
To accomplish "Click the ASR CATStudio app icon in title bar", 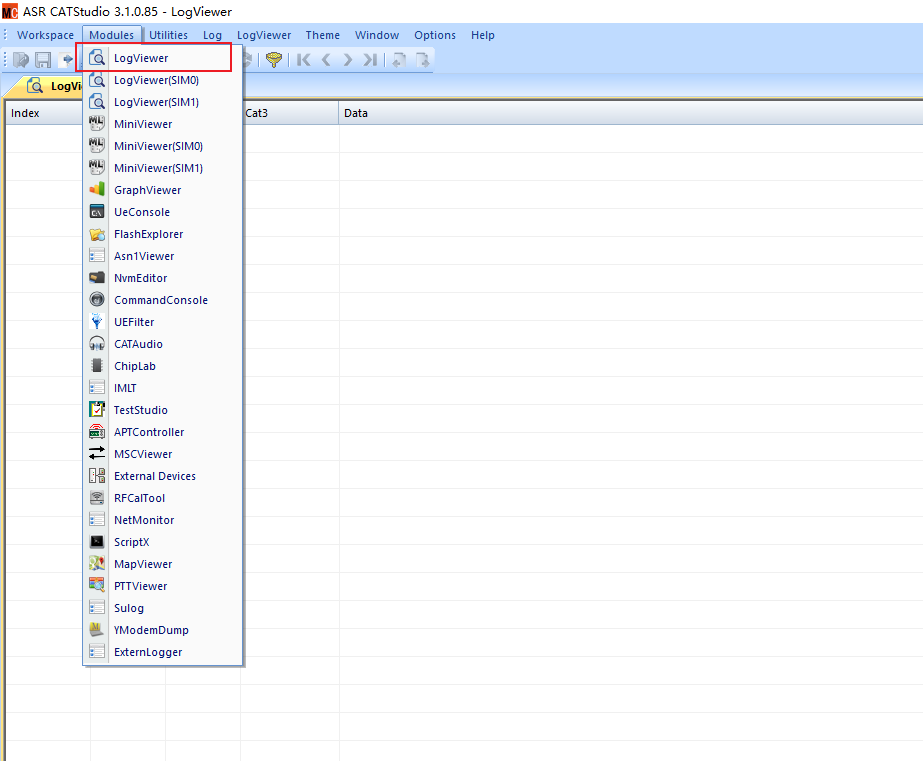I will point(10,11).
